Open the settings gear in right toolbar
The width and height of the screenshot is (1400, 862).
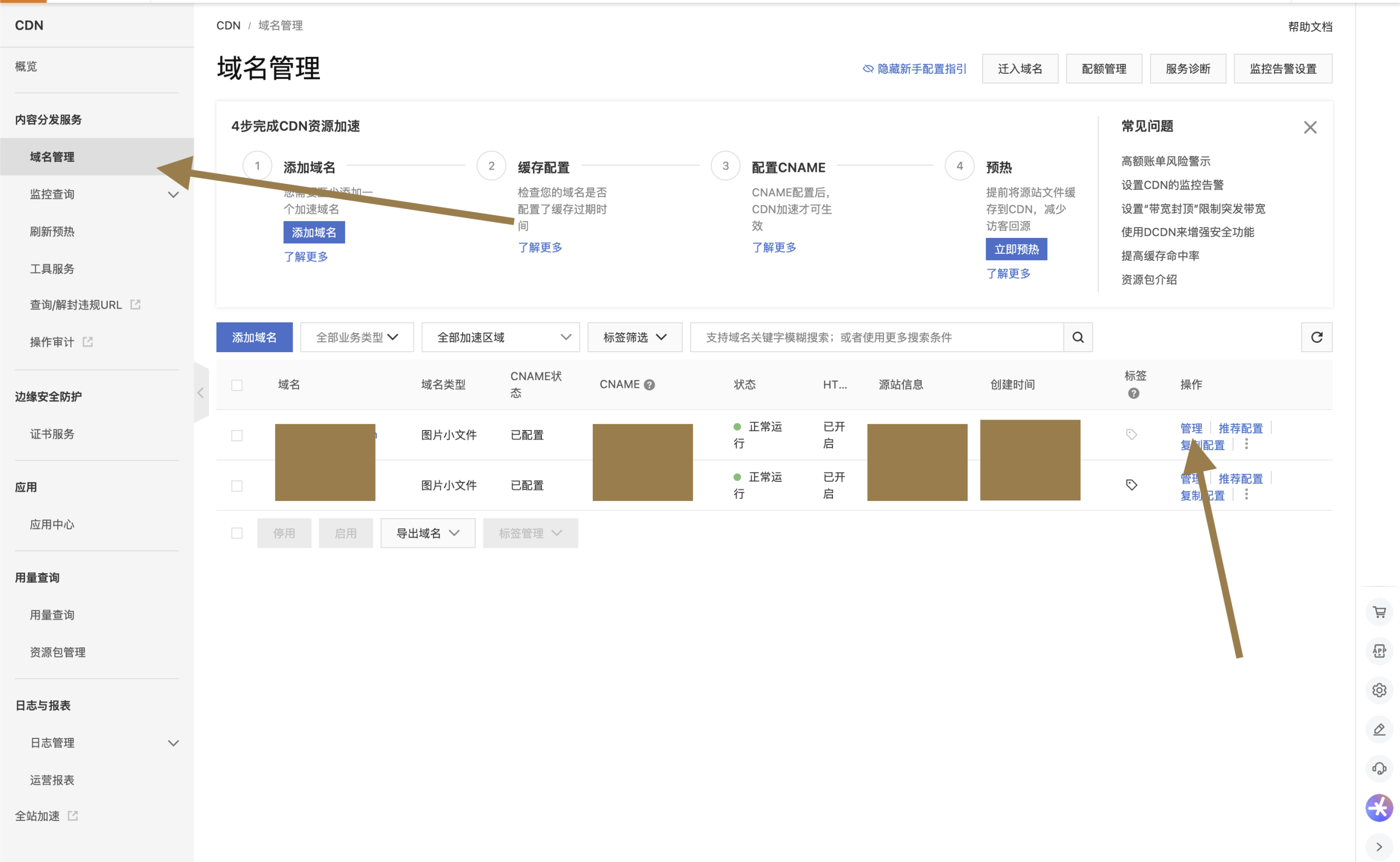tap(1379, 690)
